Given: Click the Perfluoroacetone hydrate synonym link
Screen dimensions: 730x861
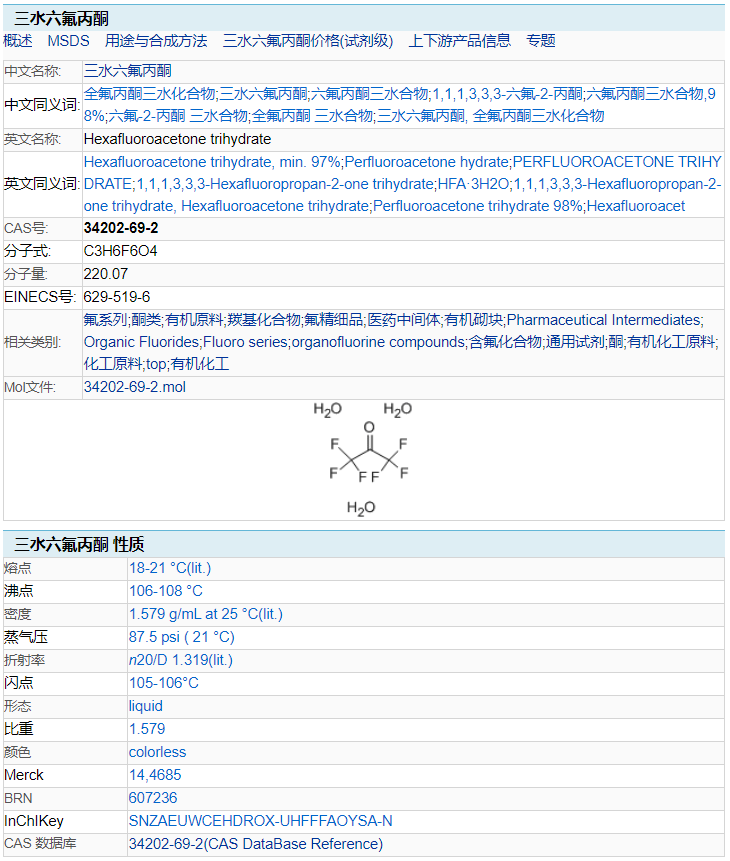Looking at the screenshot, I should (x=427, y=162).
